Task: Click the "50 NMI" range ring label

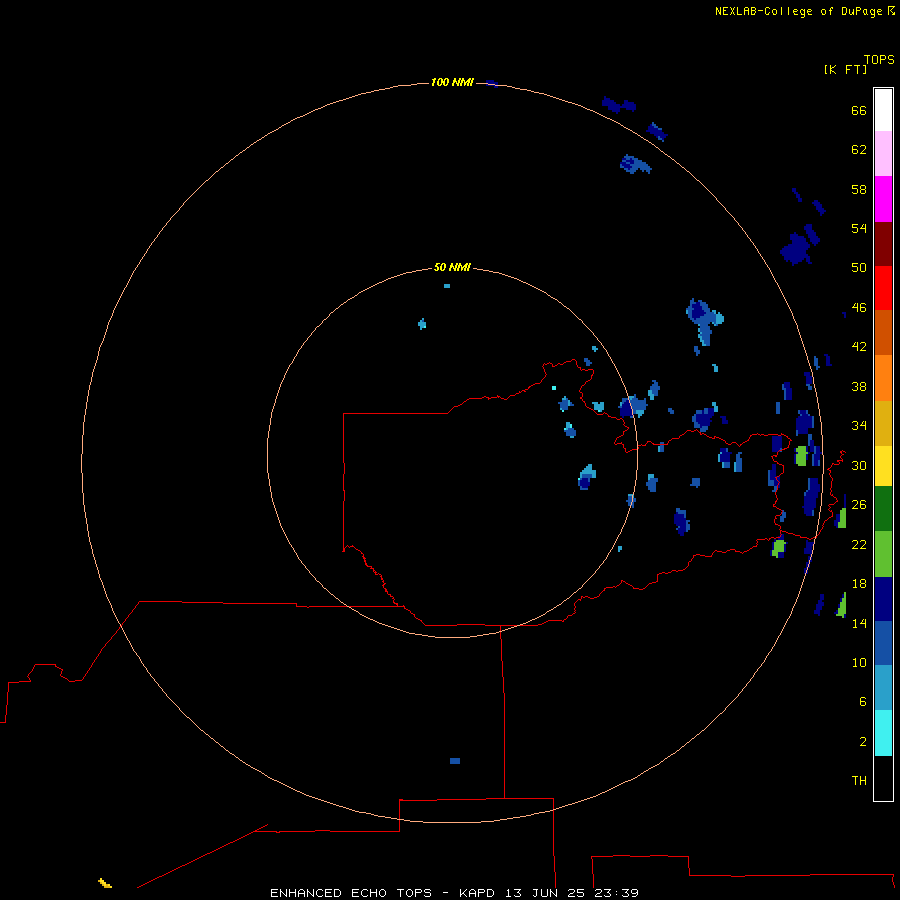Action: pyautogui.click(x=452, y=267)
